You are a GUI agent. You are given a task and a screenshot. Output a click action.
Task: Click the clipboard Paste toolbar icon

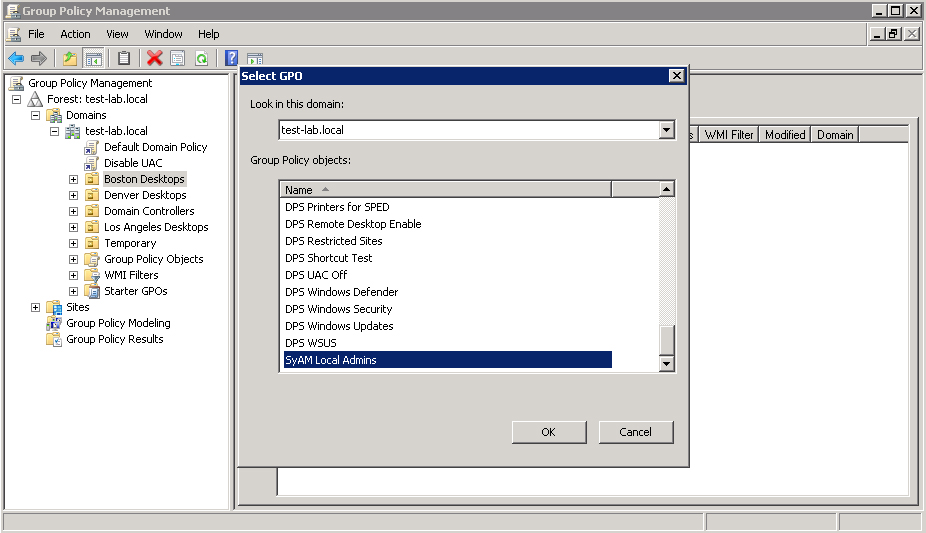coord(124,59)
